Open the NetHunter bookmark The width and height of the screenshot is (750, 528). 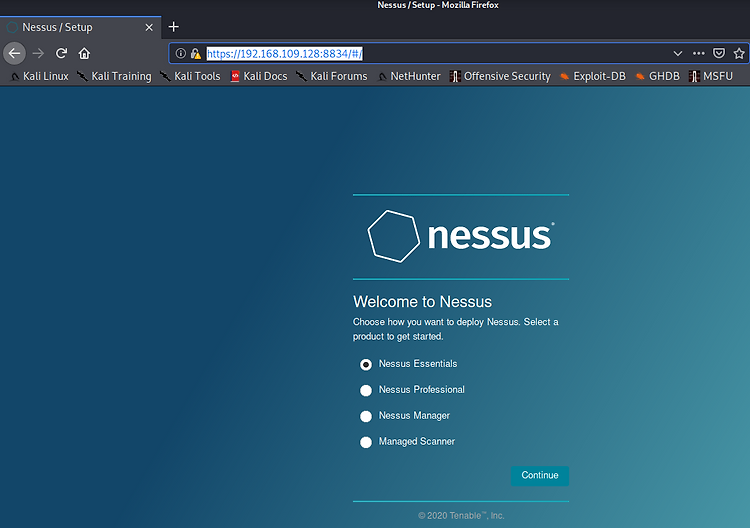coord(409,76)
